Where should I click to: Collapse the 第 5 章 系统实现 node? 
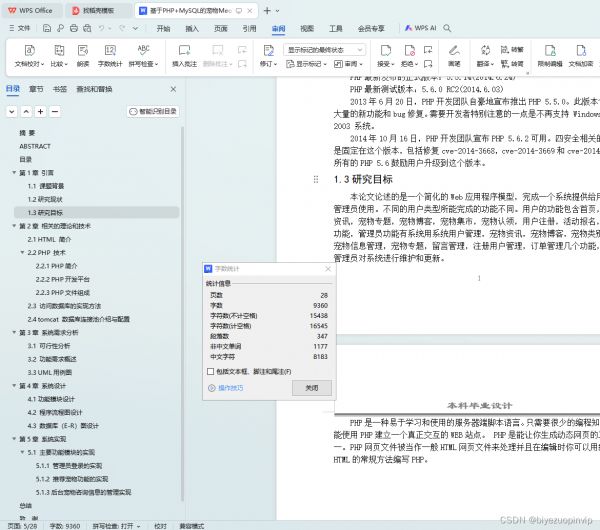[x=12, y=438]
